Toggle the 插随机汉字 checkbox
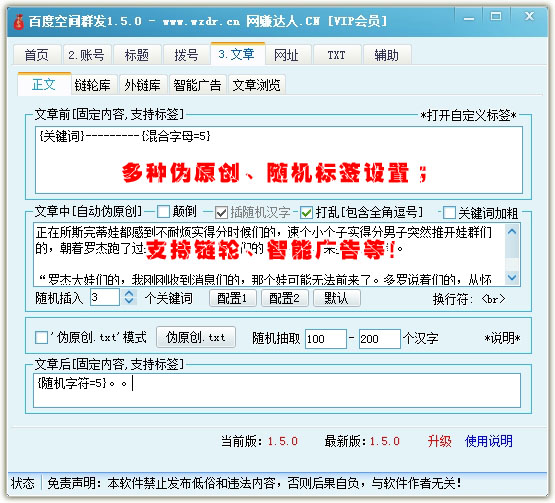Screen dimensions: 555x503 (x=221, y=212)
